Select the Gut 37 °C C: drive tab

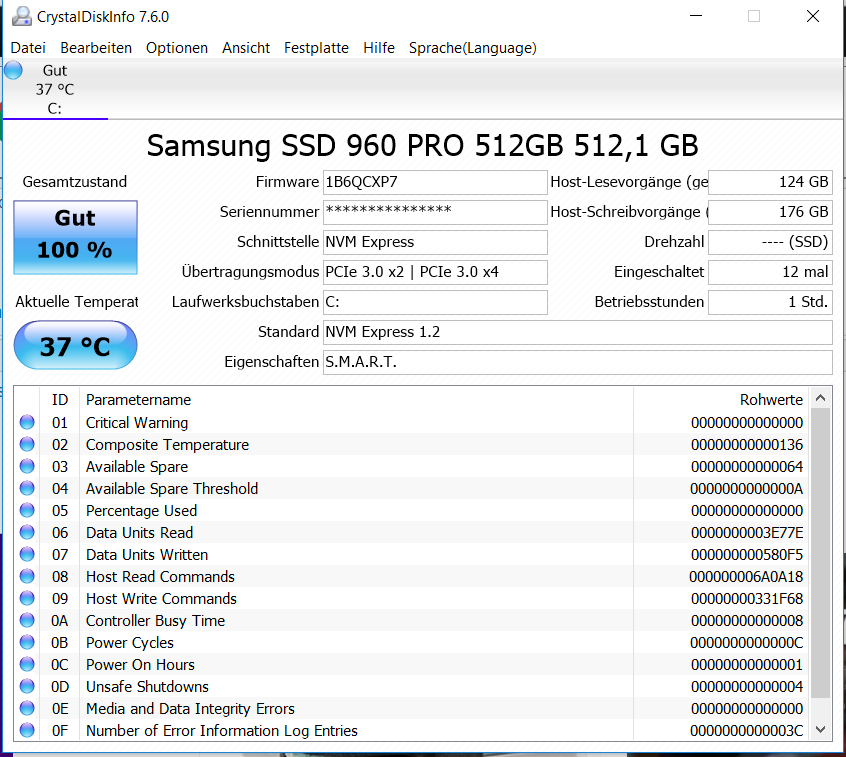[55, 89]
